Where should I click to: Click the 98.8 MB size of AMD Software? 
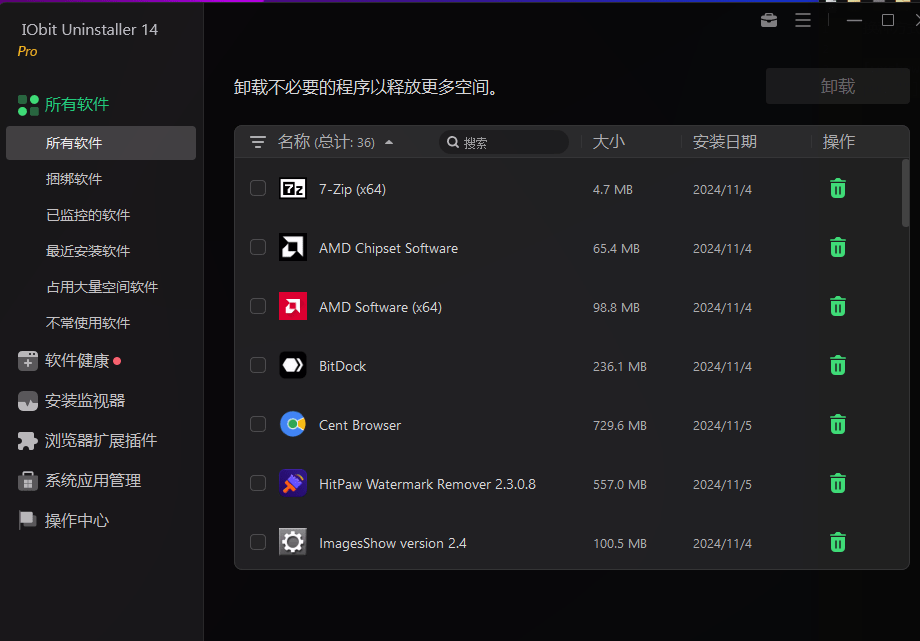tap(616, 308)
